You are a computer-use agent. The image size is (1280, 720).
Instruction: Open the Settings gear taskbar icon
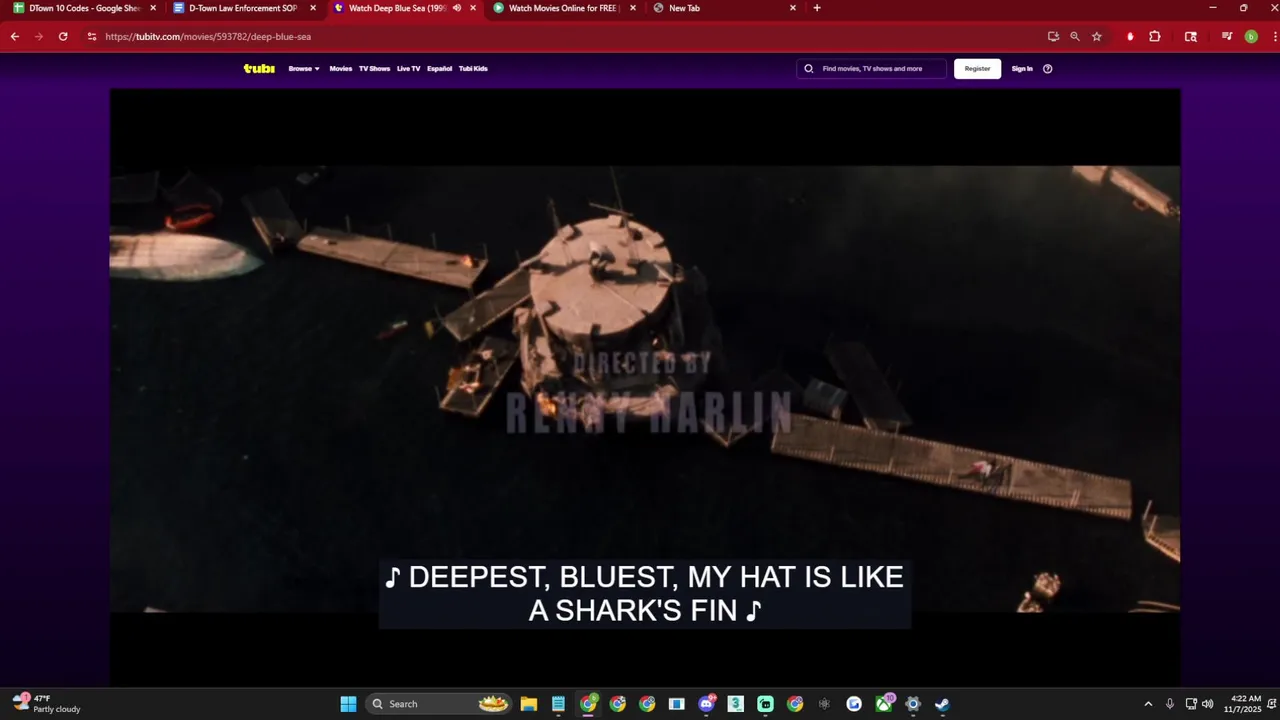tap(913, 704)
